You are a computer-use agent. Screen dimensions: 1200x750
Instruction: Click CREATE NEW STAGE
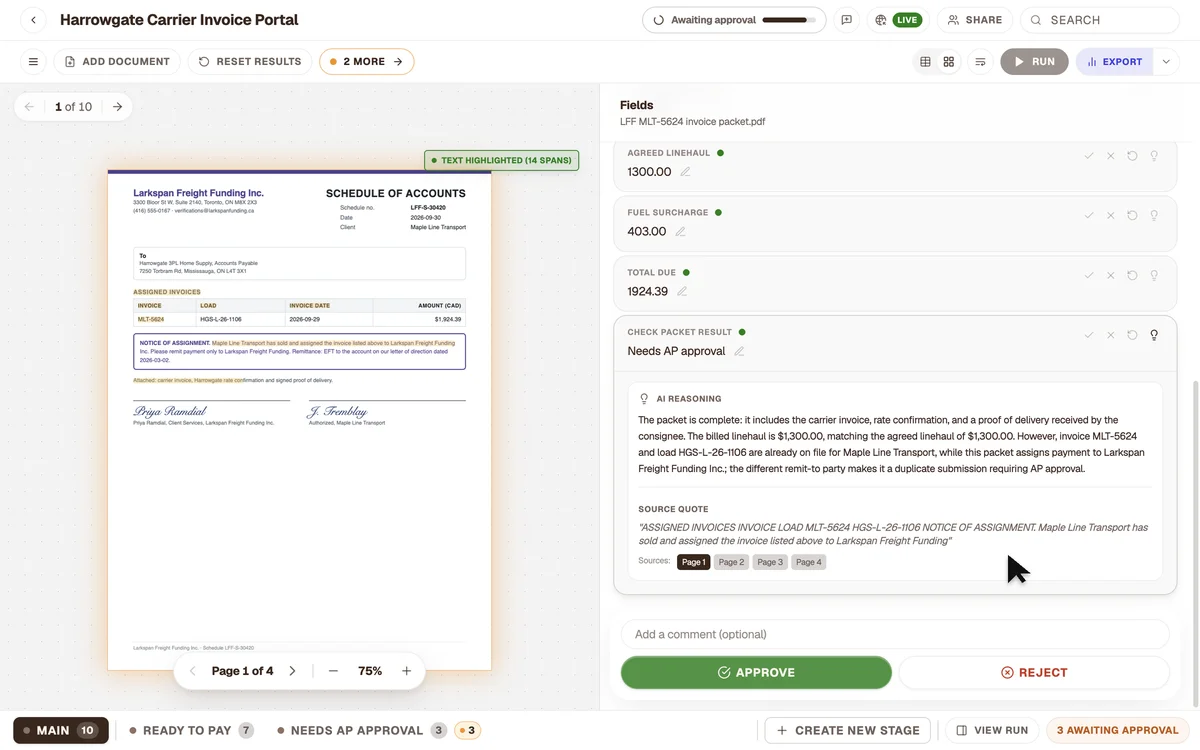[847, 730]
